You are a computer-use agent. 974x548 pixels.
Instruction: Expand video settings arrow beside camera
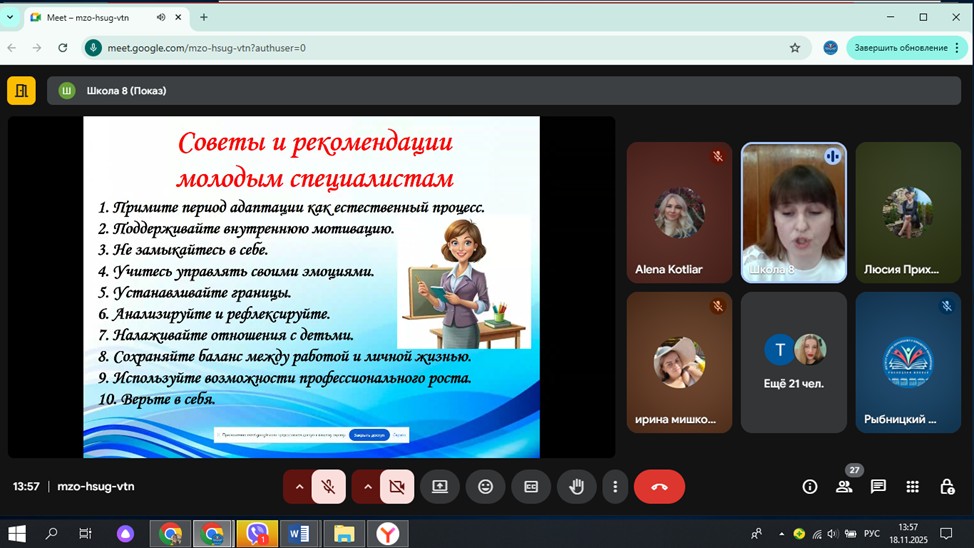367,487
